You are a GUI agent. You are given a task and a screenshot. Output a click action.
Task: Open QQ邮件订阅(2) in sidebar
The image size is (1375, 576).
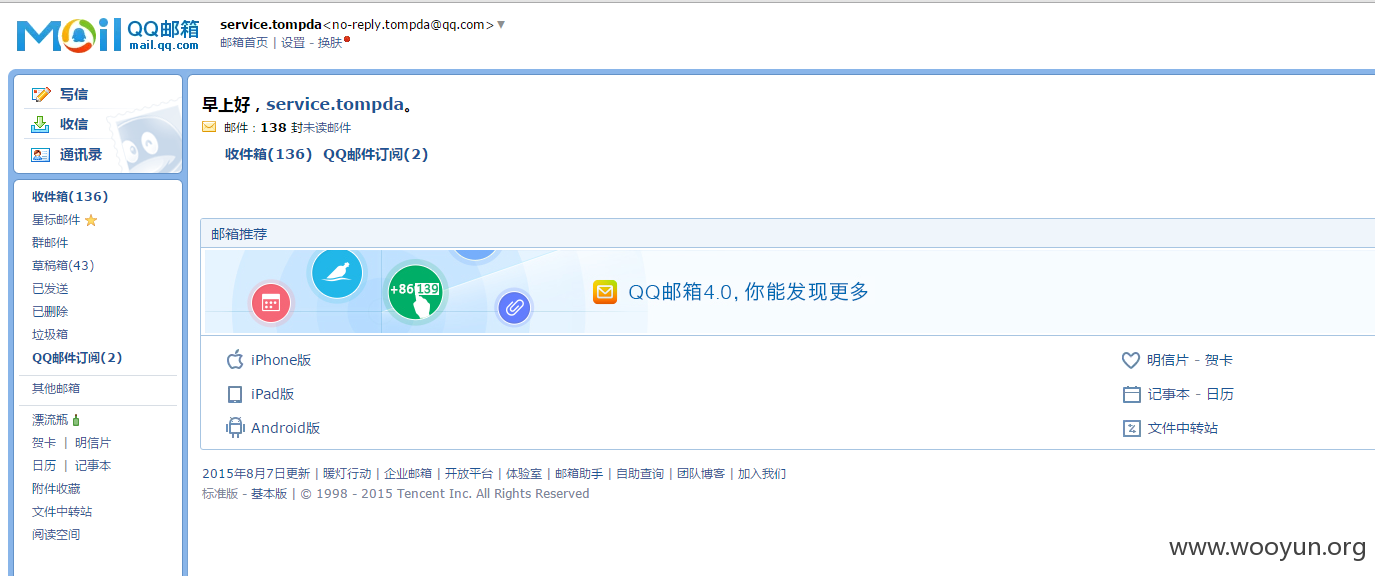coord(77,358)
